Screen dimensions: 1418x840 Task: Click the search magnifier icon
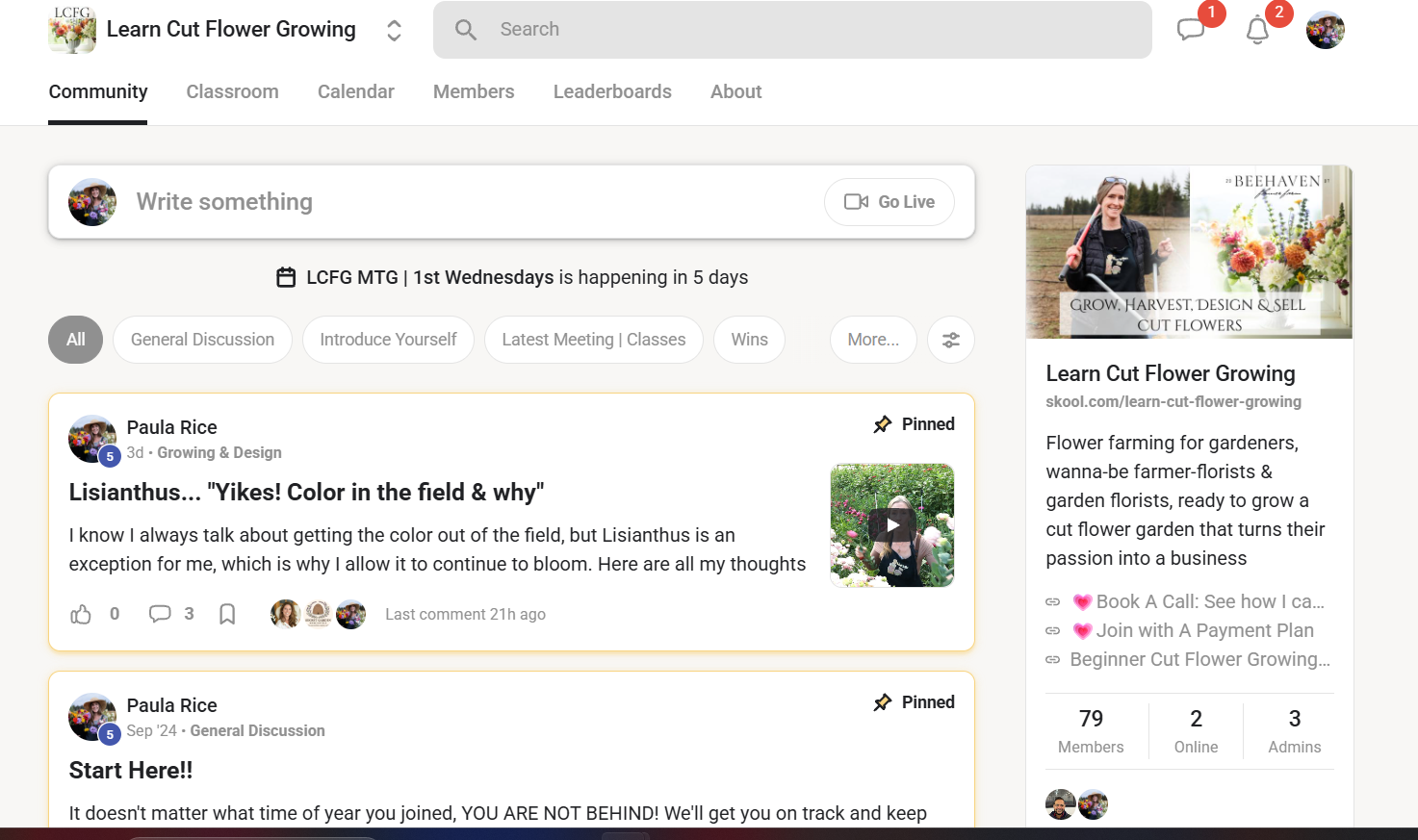point(466,30)
